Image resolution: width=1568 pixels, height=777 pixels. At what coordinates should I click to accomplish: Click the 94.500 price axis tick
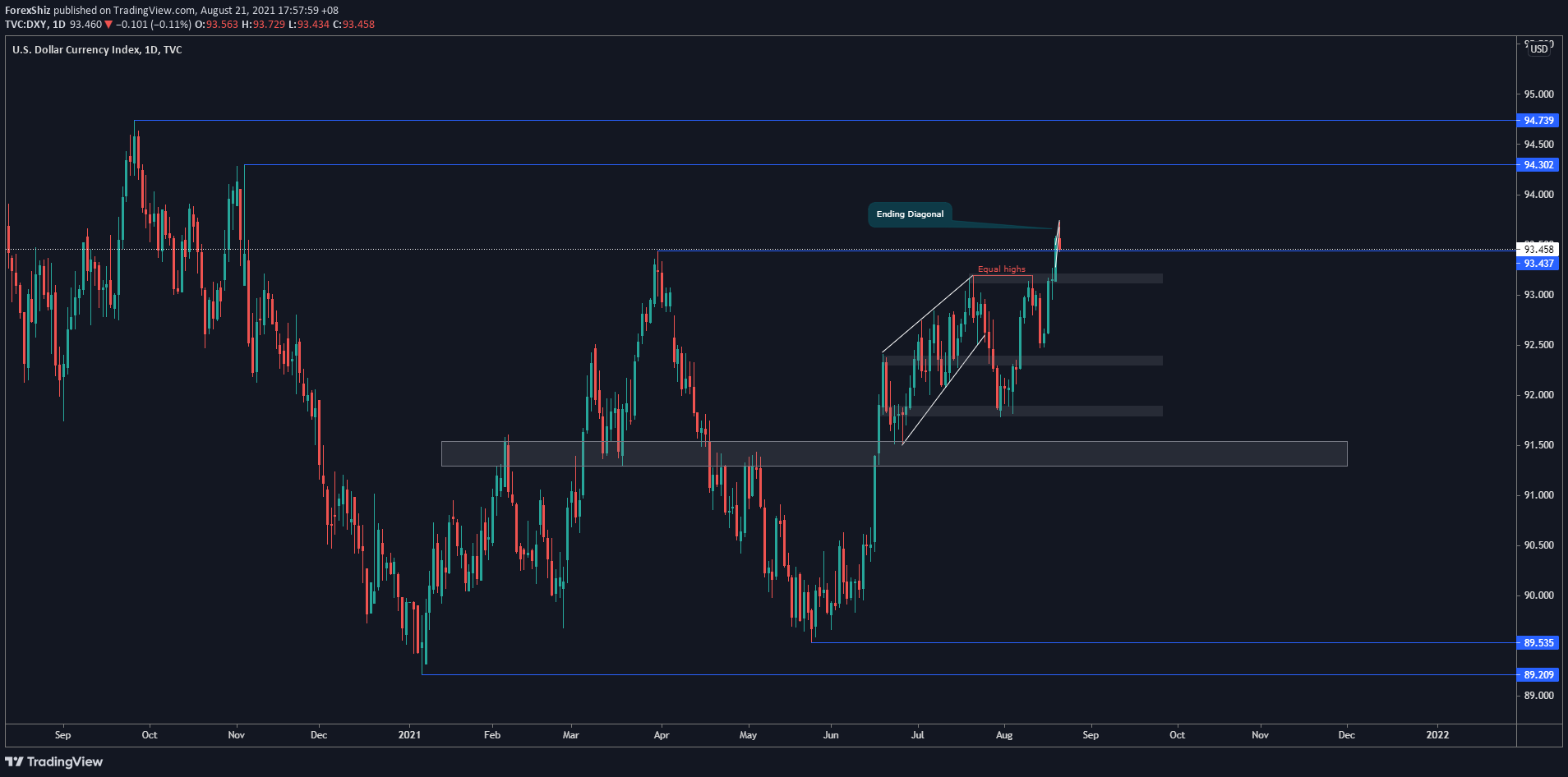click(x=1538, y=145)
